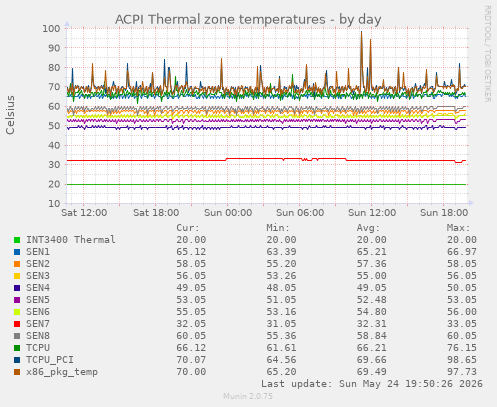Click the TCPU dark green legend swatch

[x=17, y=348]
